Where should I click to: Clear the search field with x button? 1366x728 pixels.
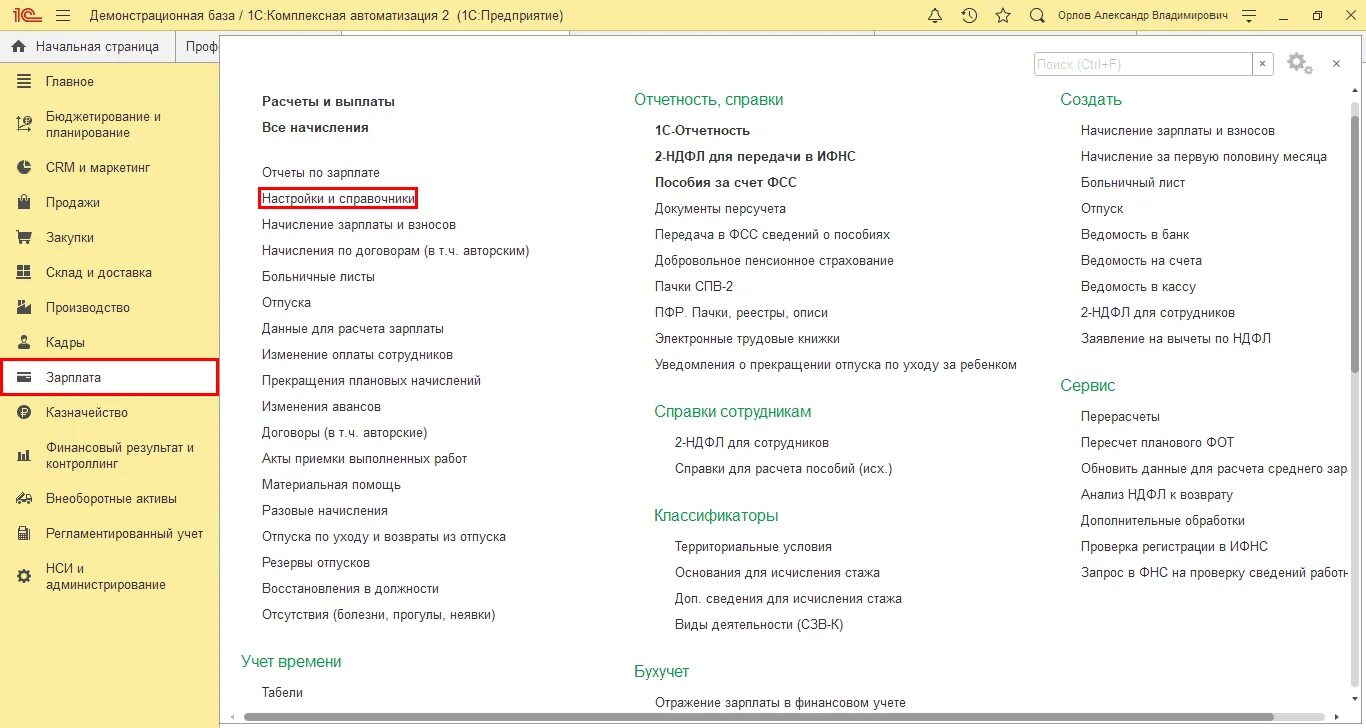1263,64
